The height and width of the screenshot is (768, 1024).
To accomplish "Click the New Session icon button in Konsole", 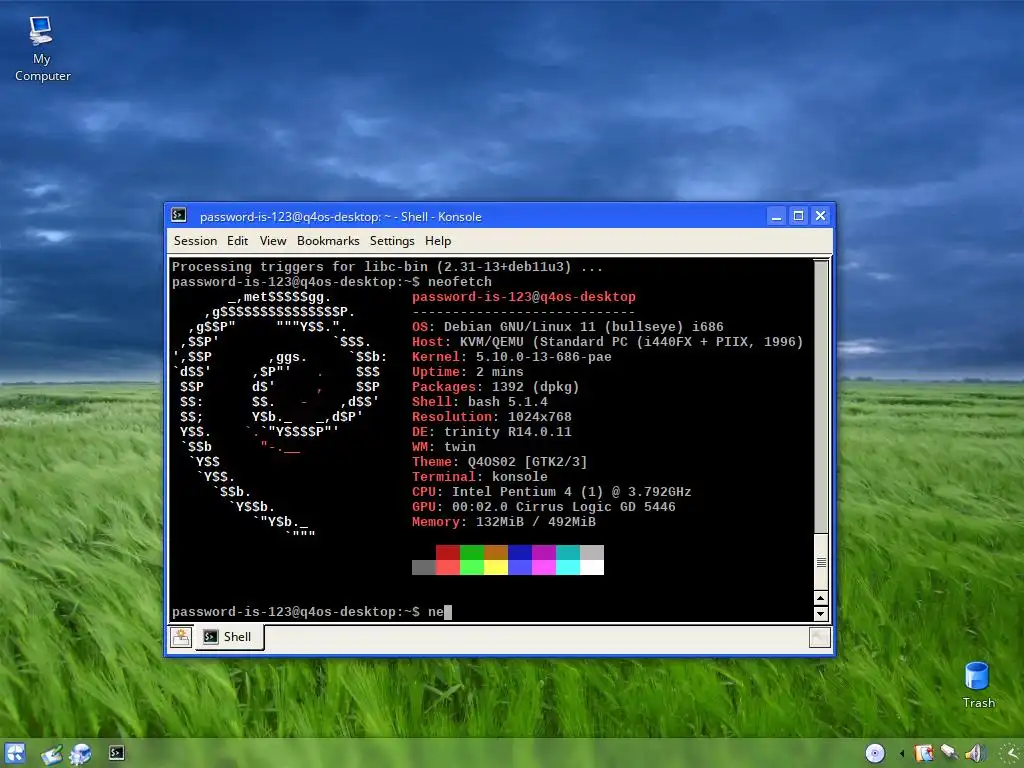I will [x=181, y=637].
